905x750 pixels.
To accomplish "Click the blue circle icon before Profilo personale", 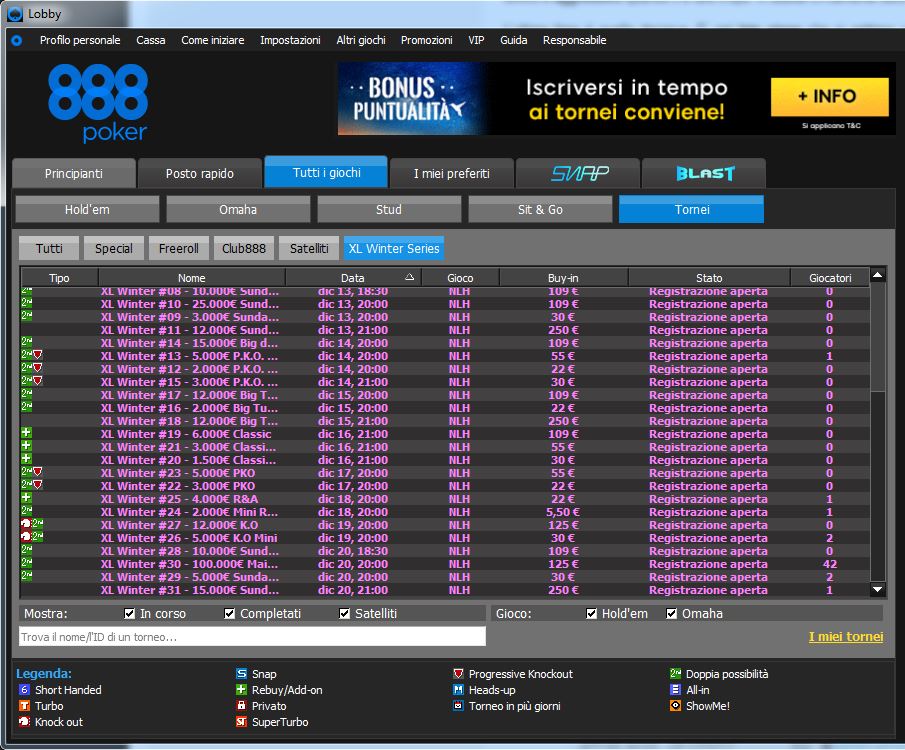I will (x=17, y=40).
